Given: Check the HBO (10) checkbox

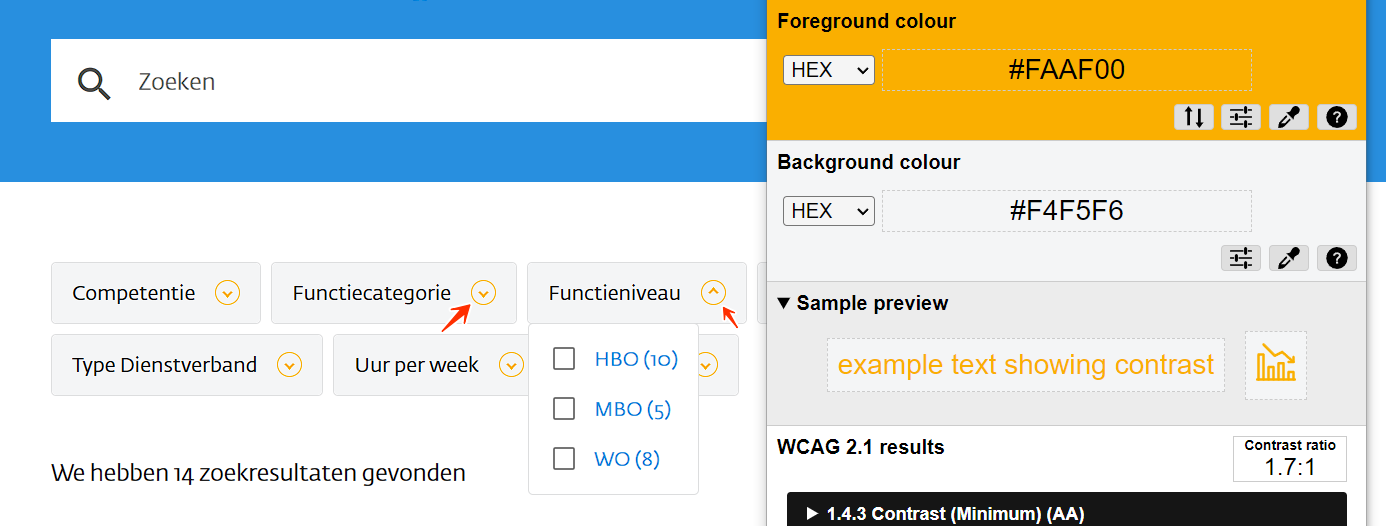Looking at the screenshot, I should [564, 359].
